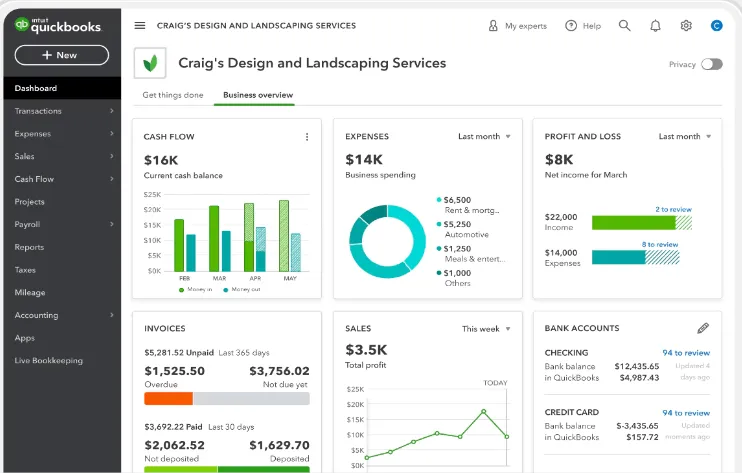Viewport: 742px width, 473px height.
Task: Open My experts
Action: coord(517,26)
